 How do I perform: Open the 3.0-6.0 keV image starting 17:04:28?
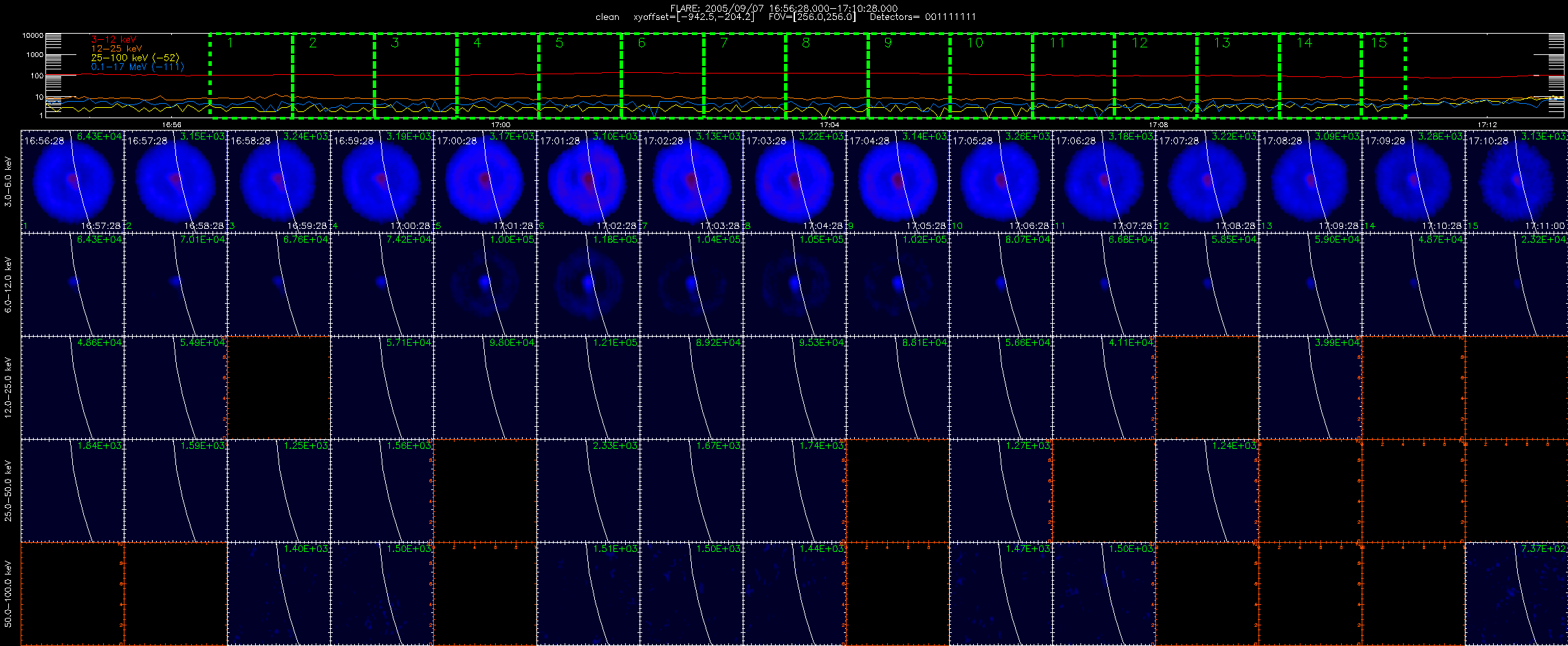(897, 181)
